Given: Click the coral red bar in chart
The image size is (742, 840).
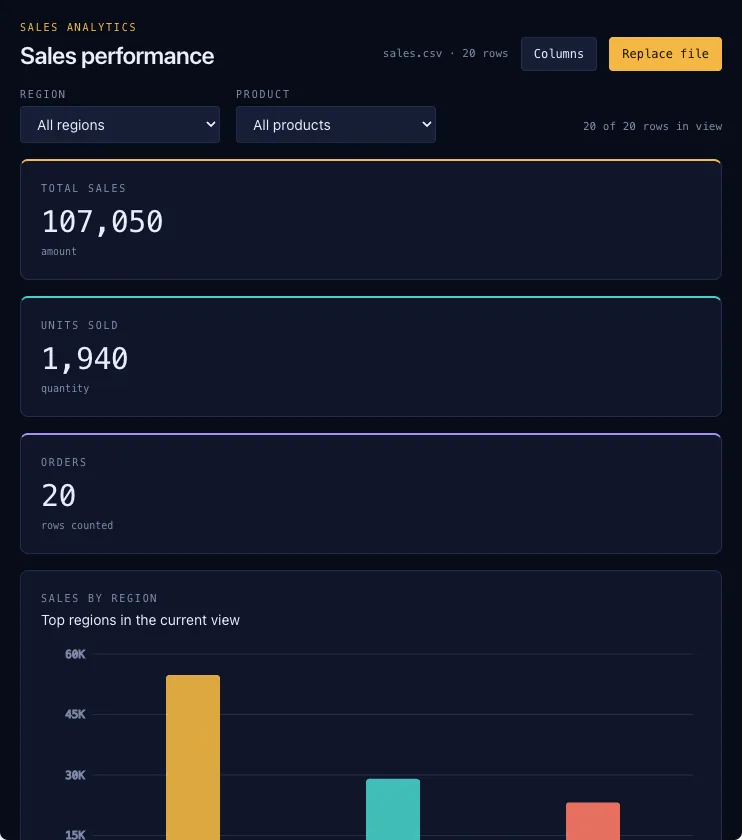Looking at the screenshot, I should pos(593,821).
